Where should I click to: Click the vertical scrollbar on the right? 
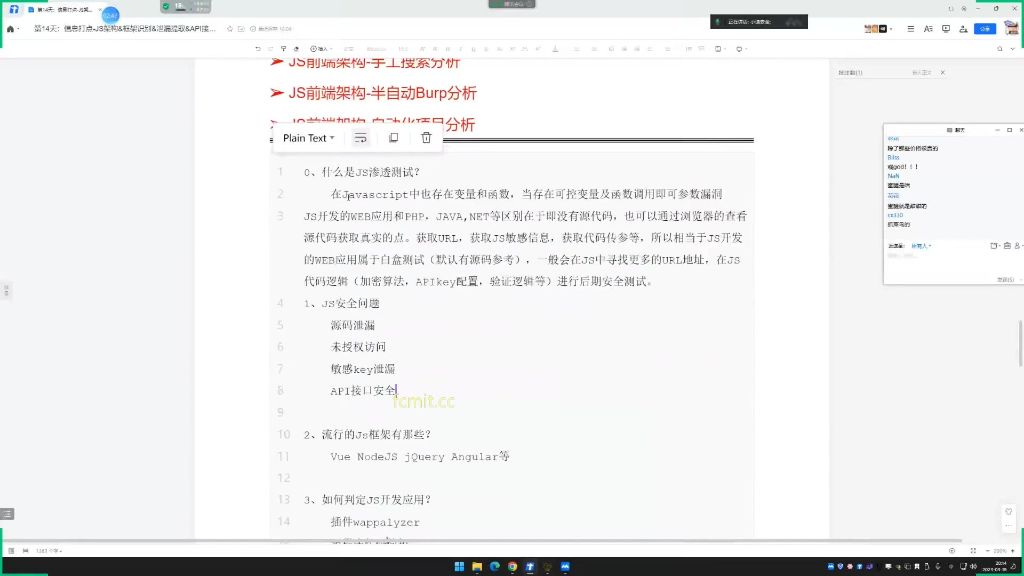tap(1021, 344)
